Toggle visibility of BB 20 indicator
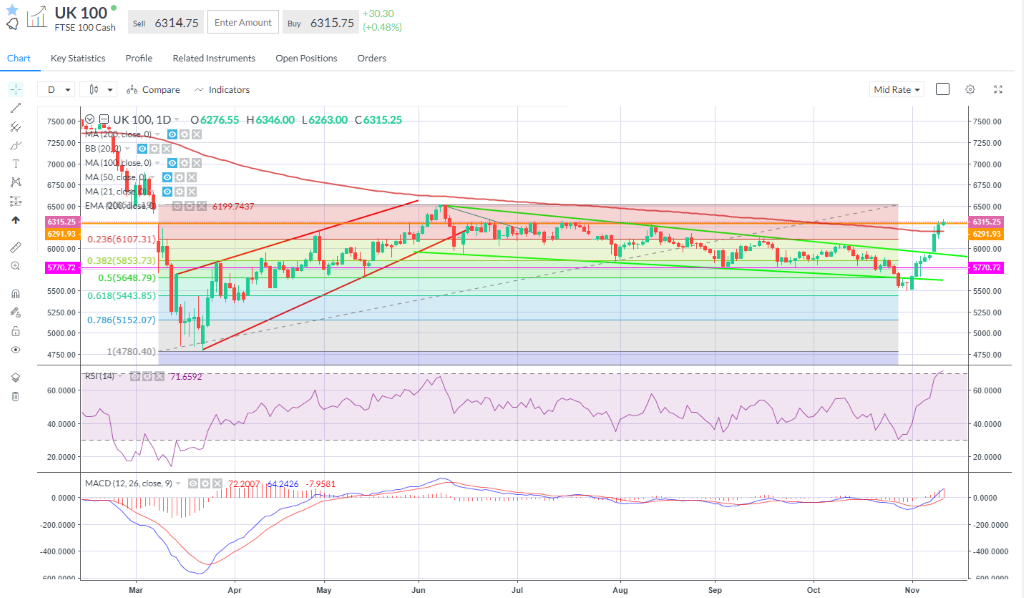This screenshot has width=1024, height=598. coord(142,149)
